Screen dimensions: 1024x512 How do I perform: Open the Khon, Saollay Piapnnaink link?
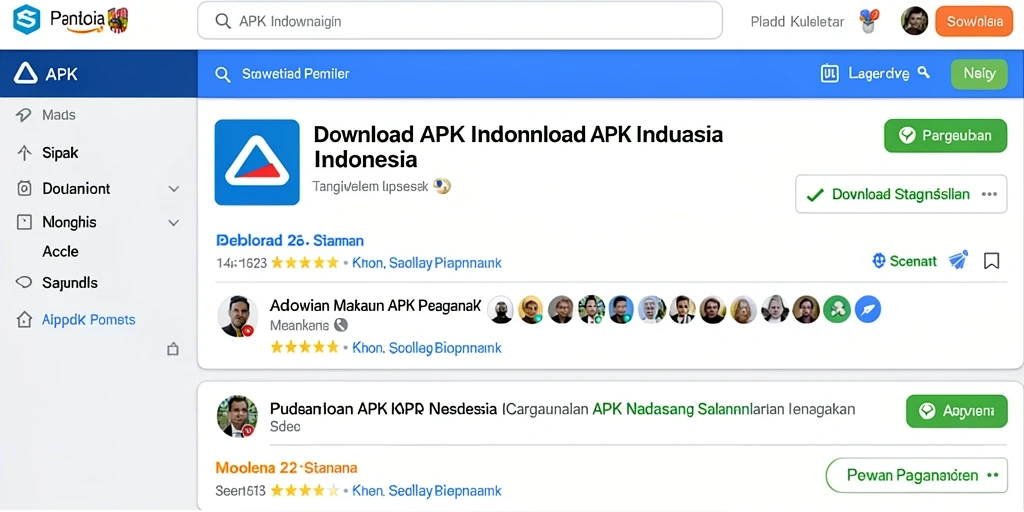coord(427,263)
